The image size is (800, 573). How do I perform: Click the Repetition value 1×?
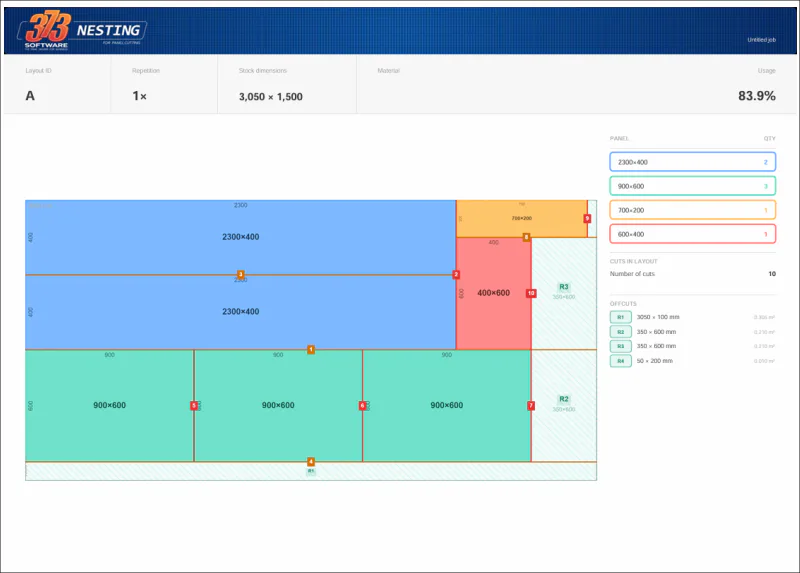[x=139, y=96]
